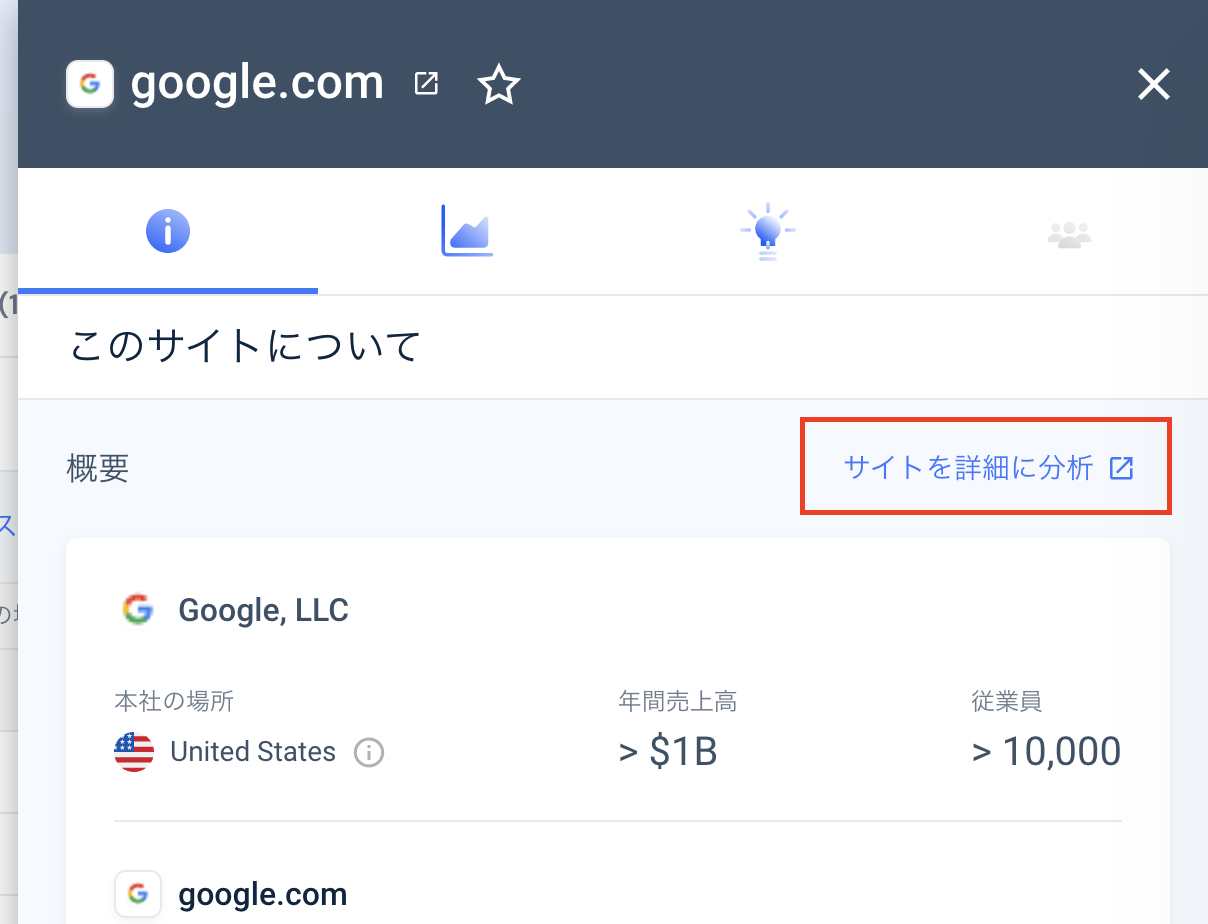Click the United States location text

(x=253, y=752)
